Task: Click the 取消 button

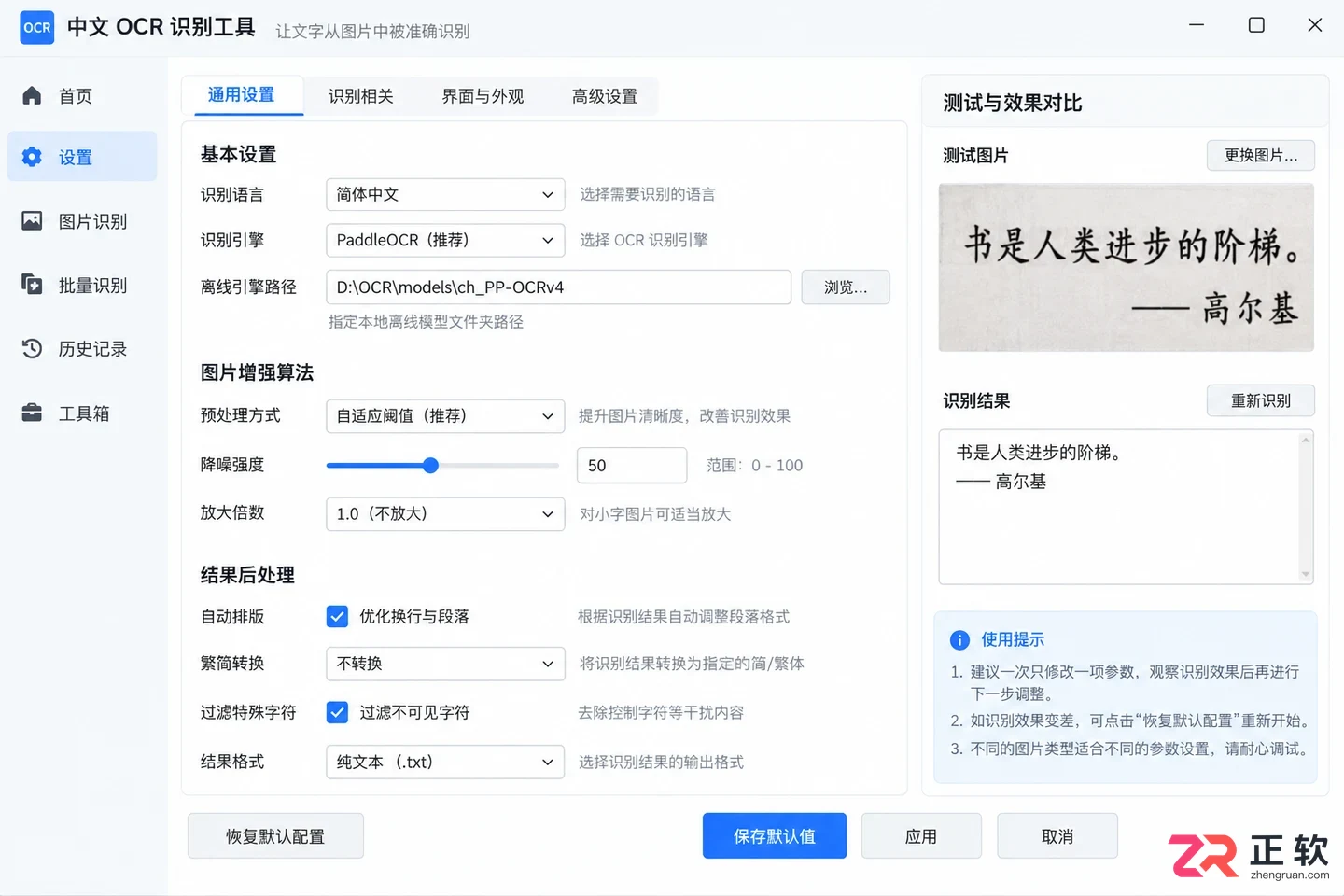Action: [1057, 836]
